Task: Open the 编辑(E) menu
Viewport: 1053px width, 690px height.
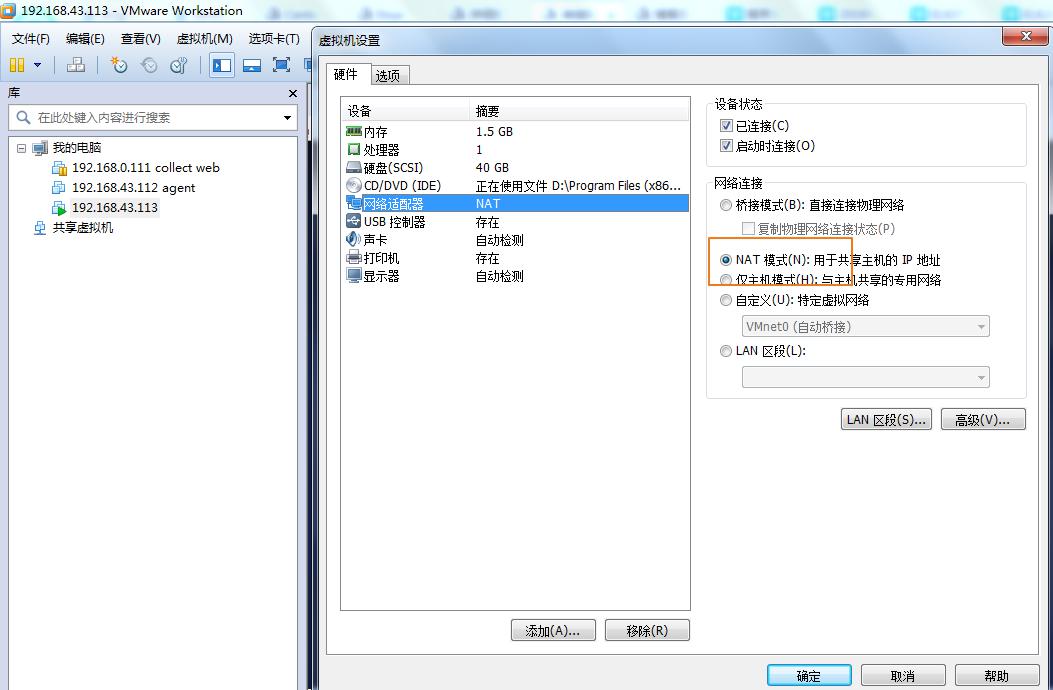Action: [85, 39]
